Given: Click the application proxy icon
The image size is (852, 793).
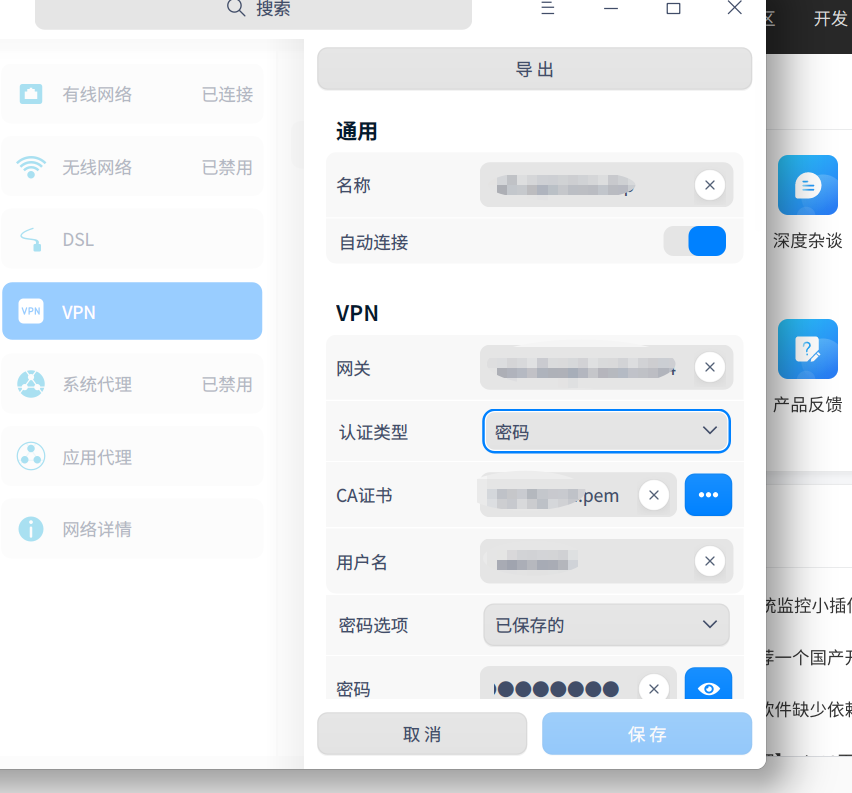Looking at the screenshot, I should point(31,456).
